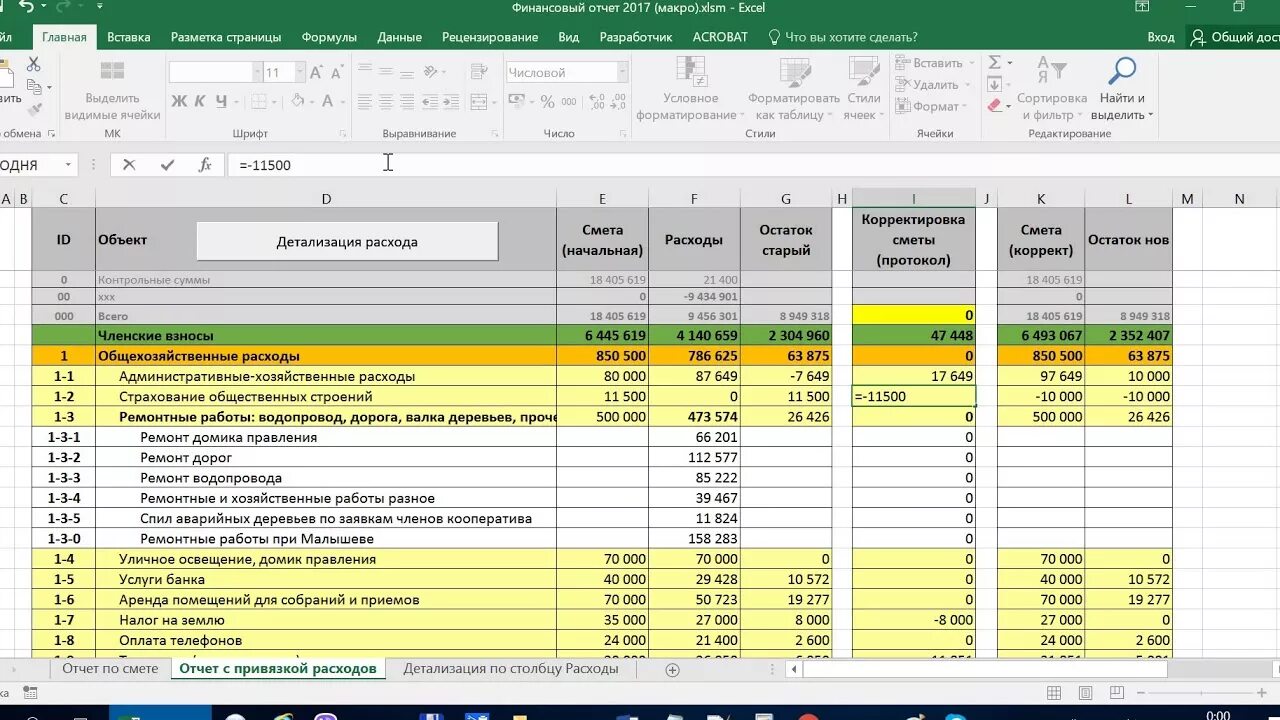Toggle bold Ж formatting

coord(179,102)
